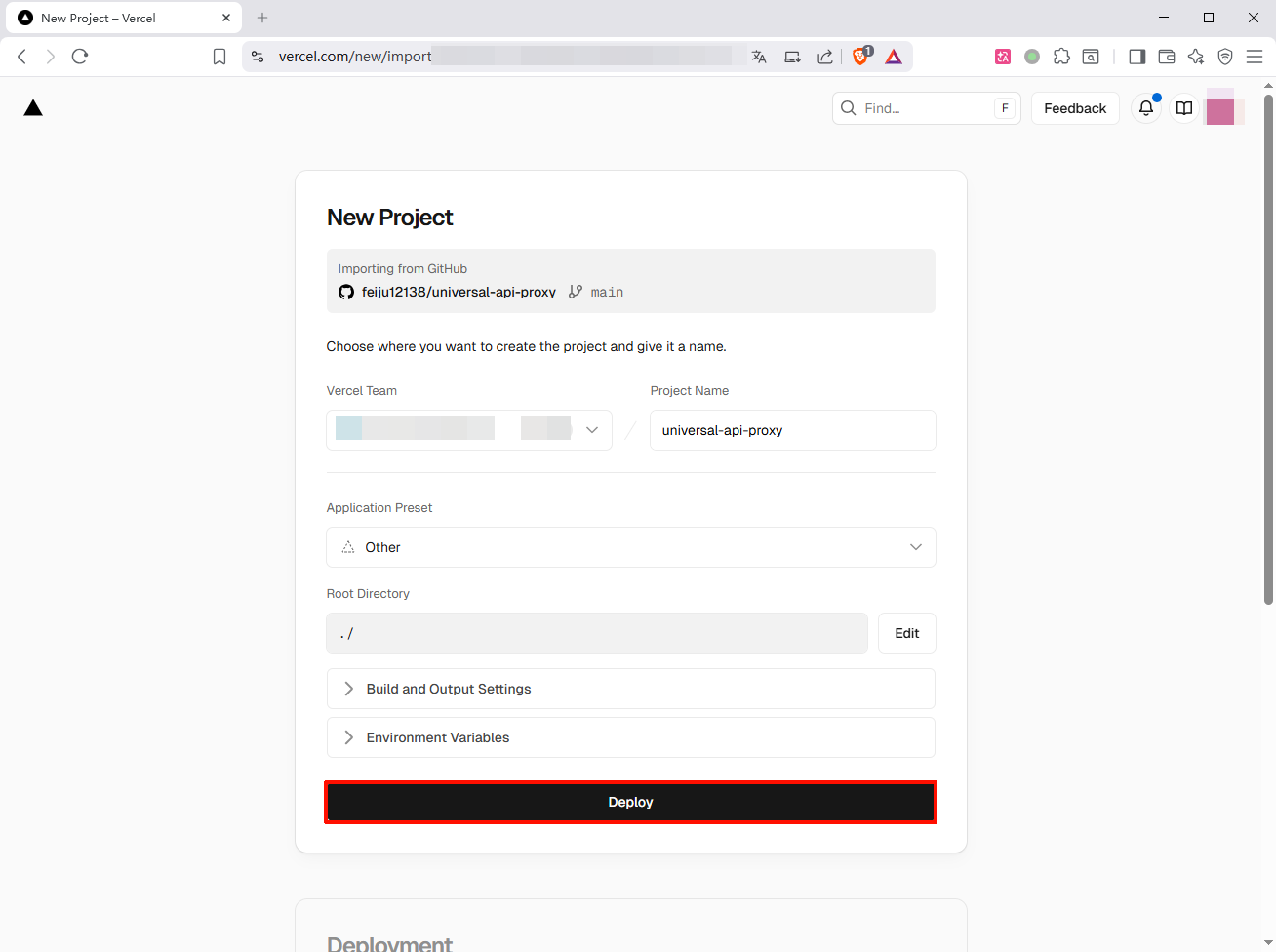This screenshot has width=1276, height=952.
Task: Bookmark this page
Action: coord(219,57)
